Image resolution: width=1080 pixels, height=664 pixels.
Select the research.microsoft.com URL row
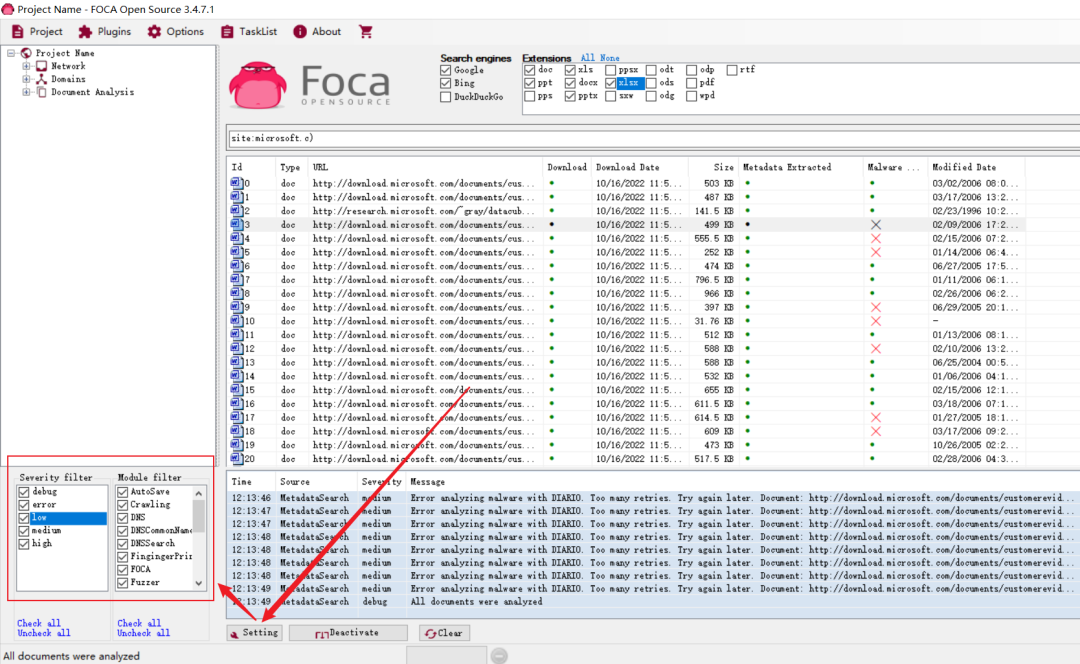click(627, 211)
